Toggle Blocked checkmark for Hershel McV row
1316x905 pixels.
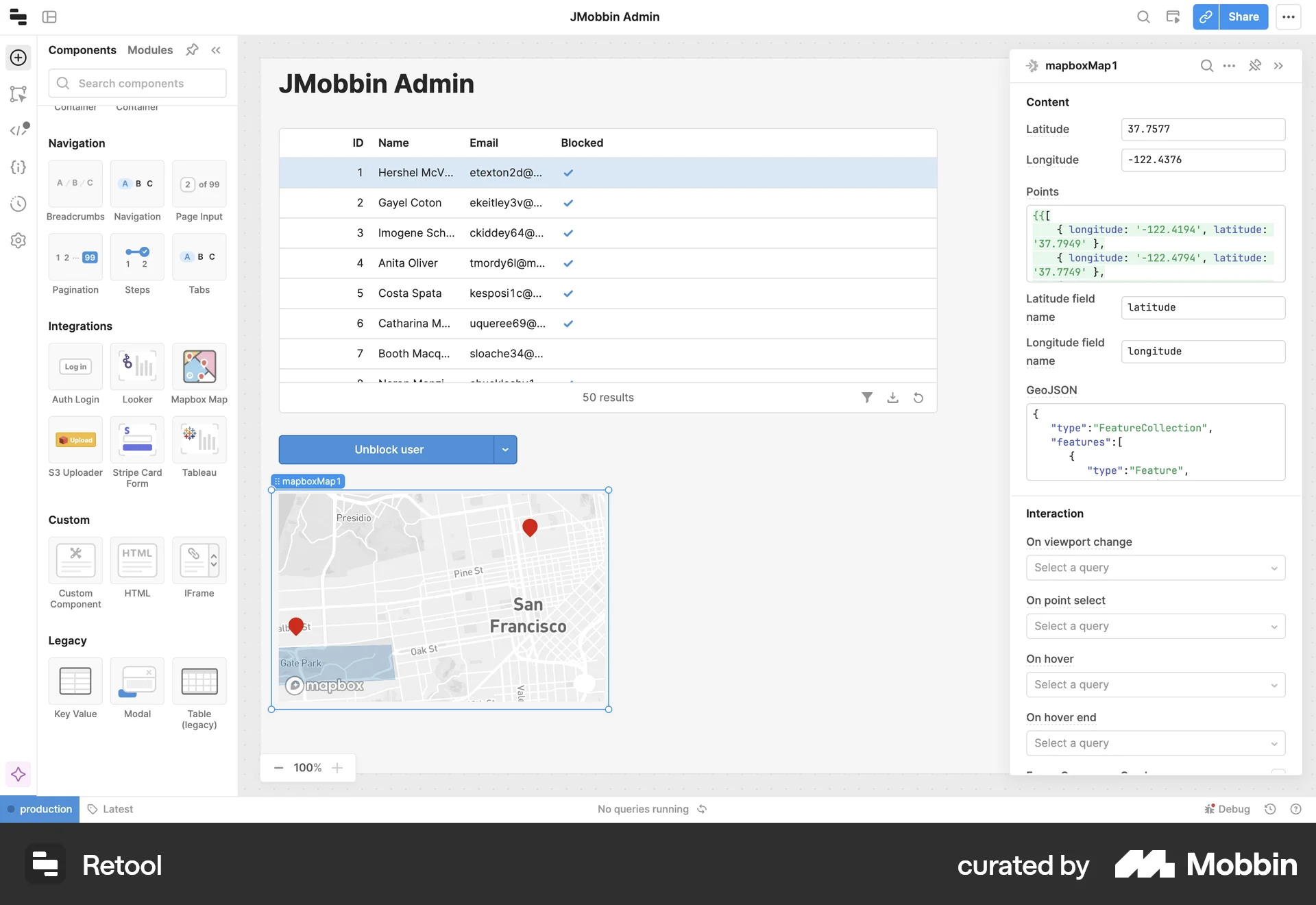coord(568,173)
